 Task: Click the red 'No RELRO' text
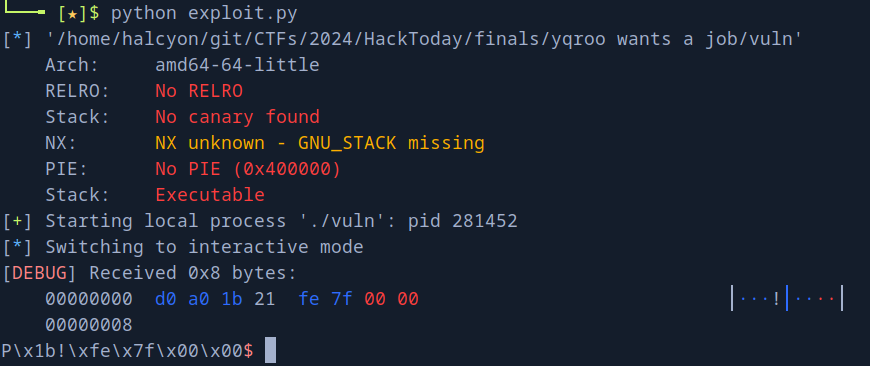coord(199,91)
